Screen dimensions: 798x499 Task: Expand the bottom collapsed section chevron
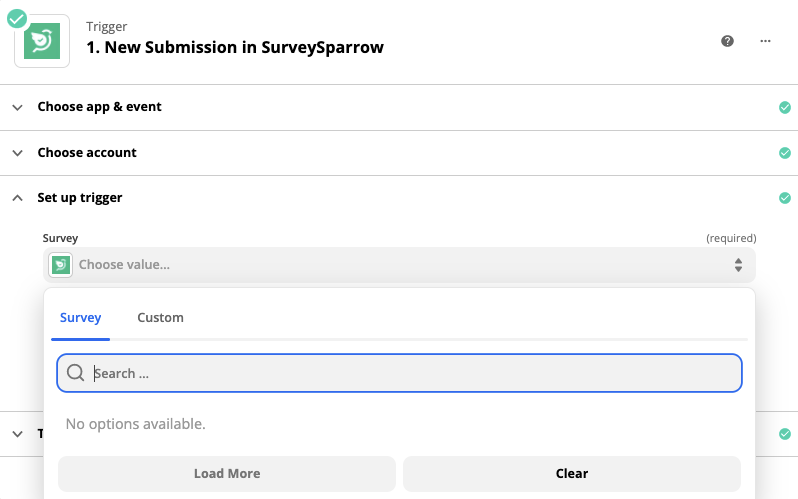click(x=17, y=434)
